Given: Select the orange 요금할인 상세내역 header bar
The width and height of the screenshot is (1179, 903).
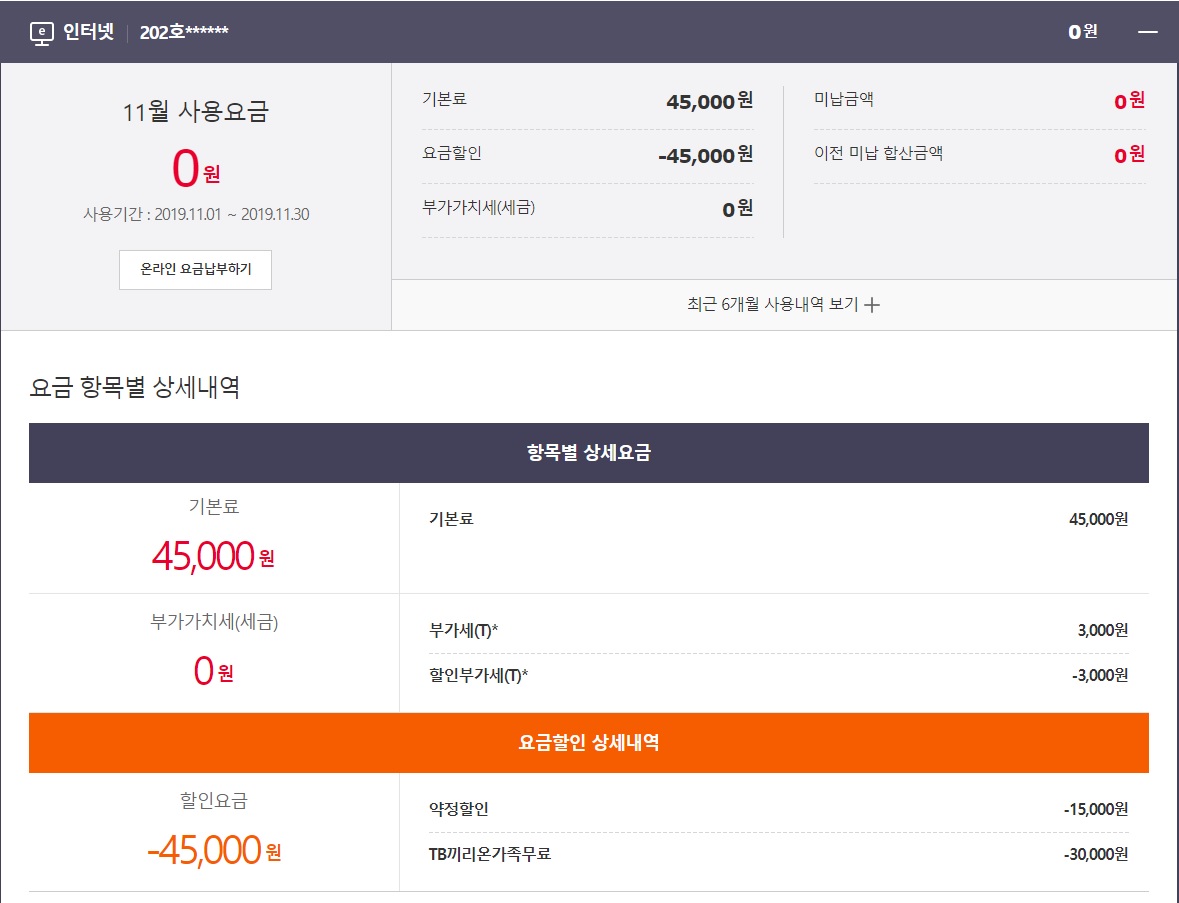Looking at the screenshot, I should 588,743.
